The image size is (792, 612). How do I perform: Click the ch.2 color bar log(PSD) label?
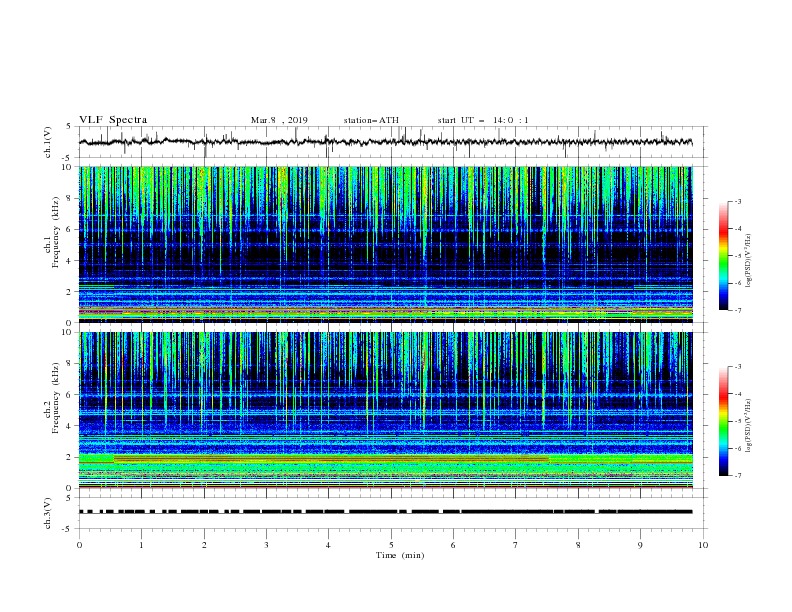pyautogui.click(x=749, y=425)
